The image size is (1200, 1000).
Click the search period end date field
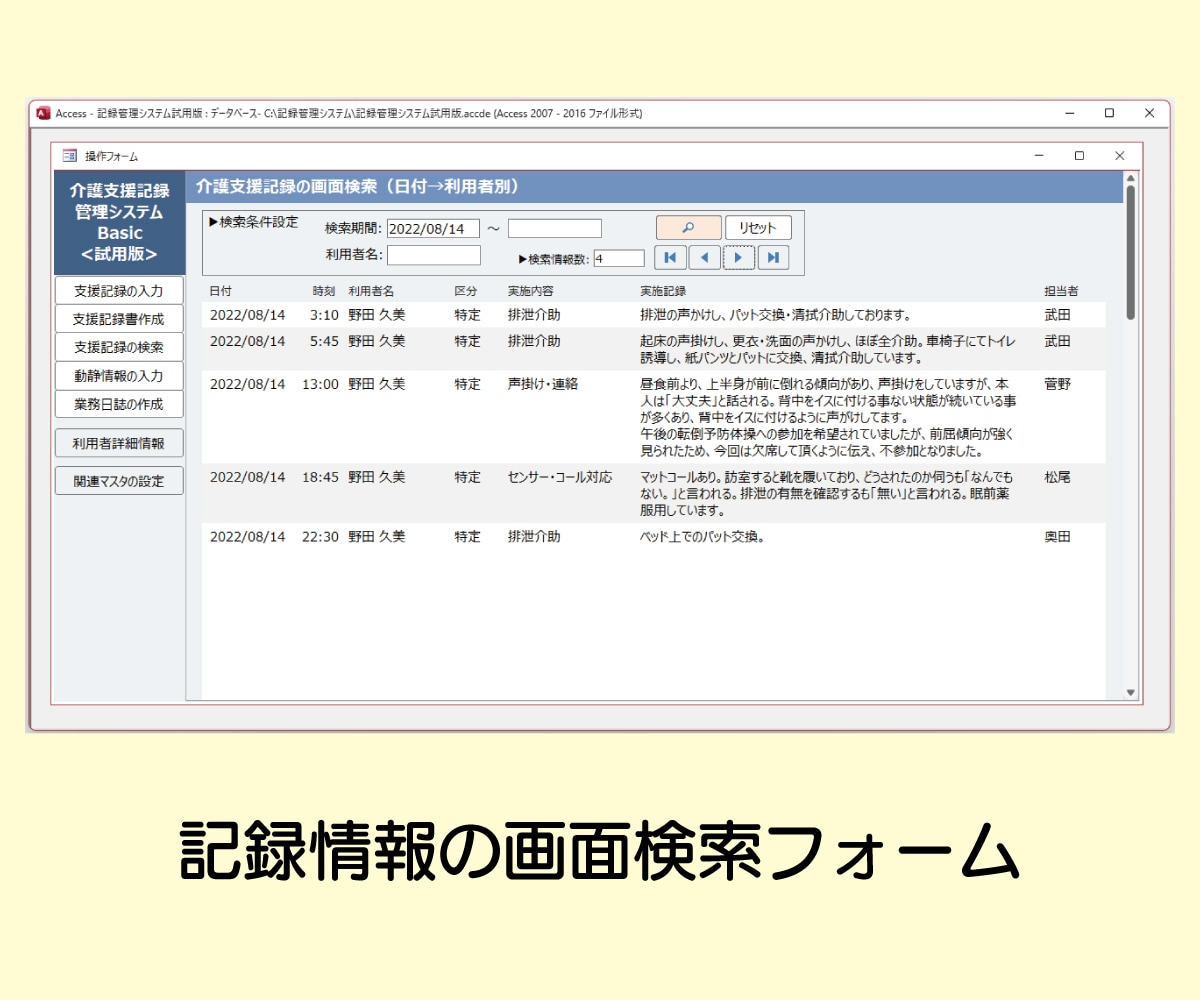pyautogui.click(x=555, y=229)
